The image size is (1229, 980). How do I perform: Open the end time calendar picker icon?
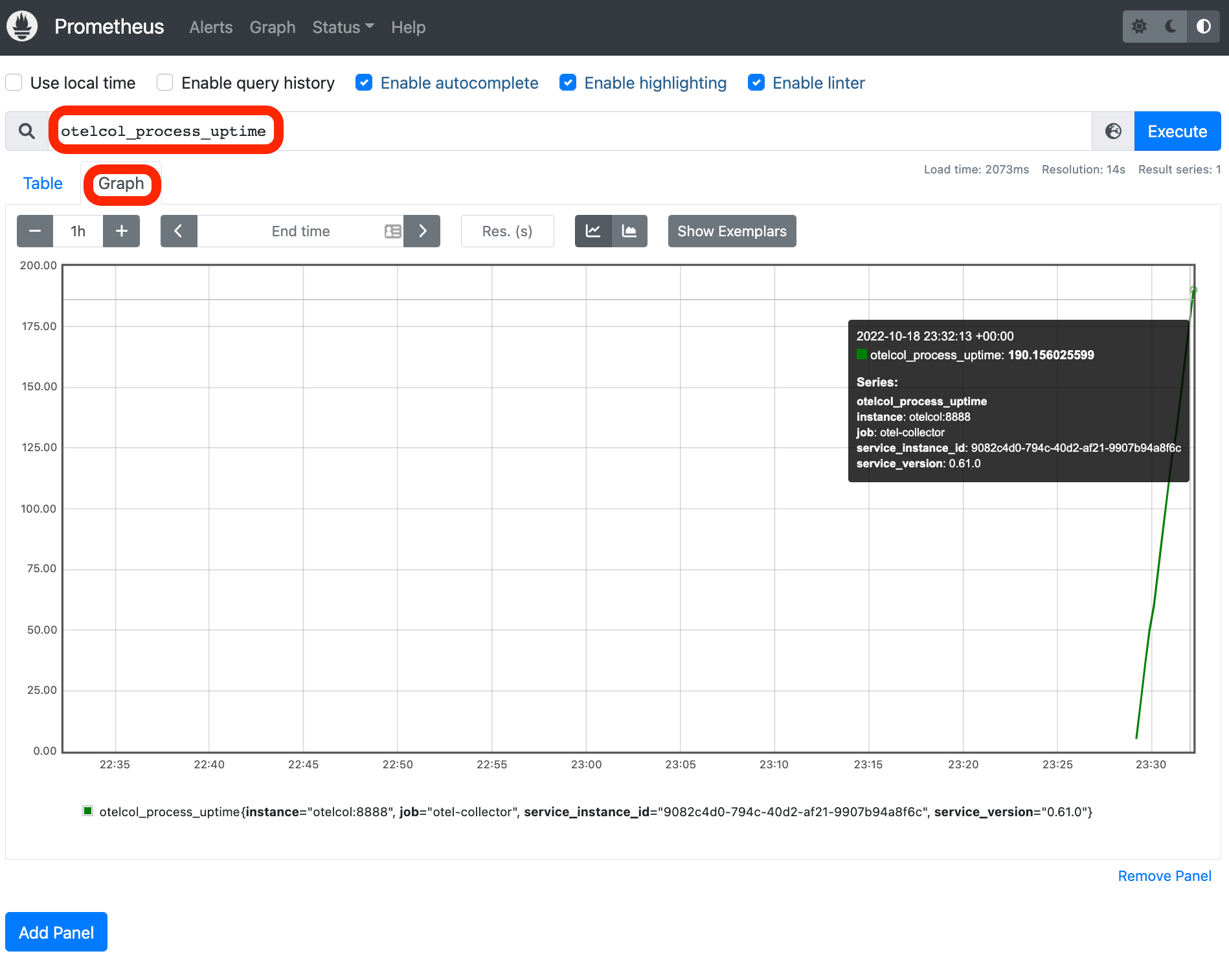click(x=392, y=231)
